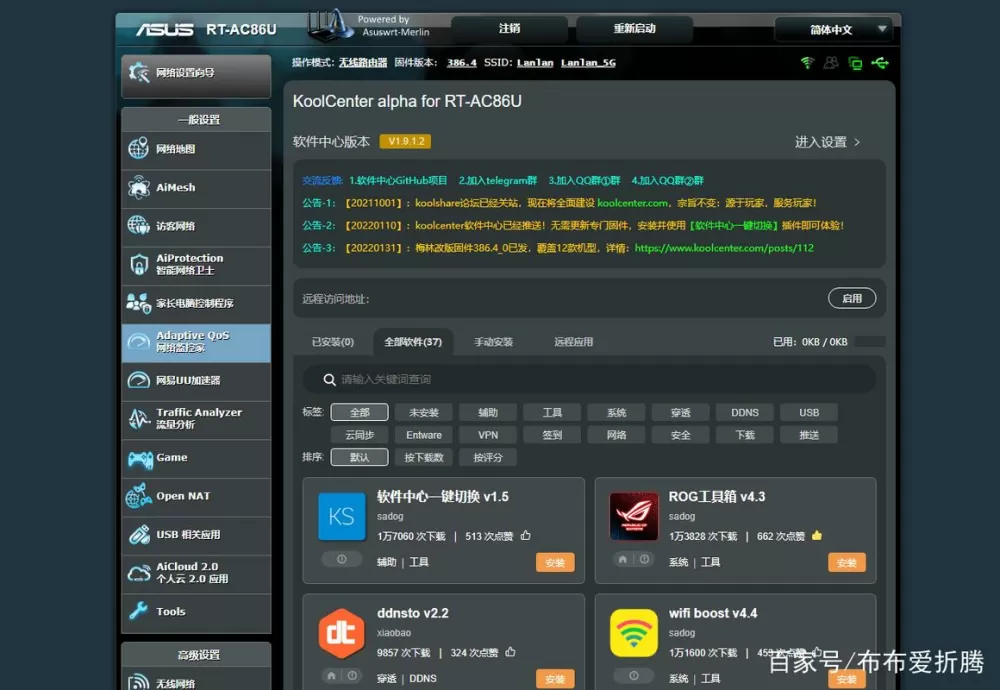Sort by 默认 order

coord(360,457)
